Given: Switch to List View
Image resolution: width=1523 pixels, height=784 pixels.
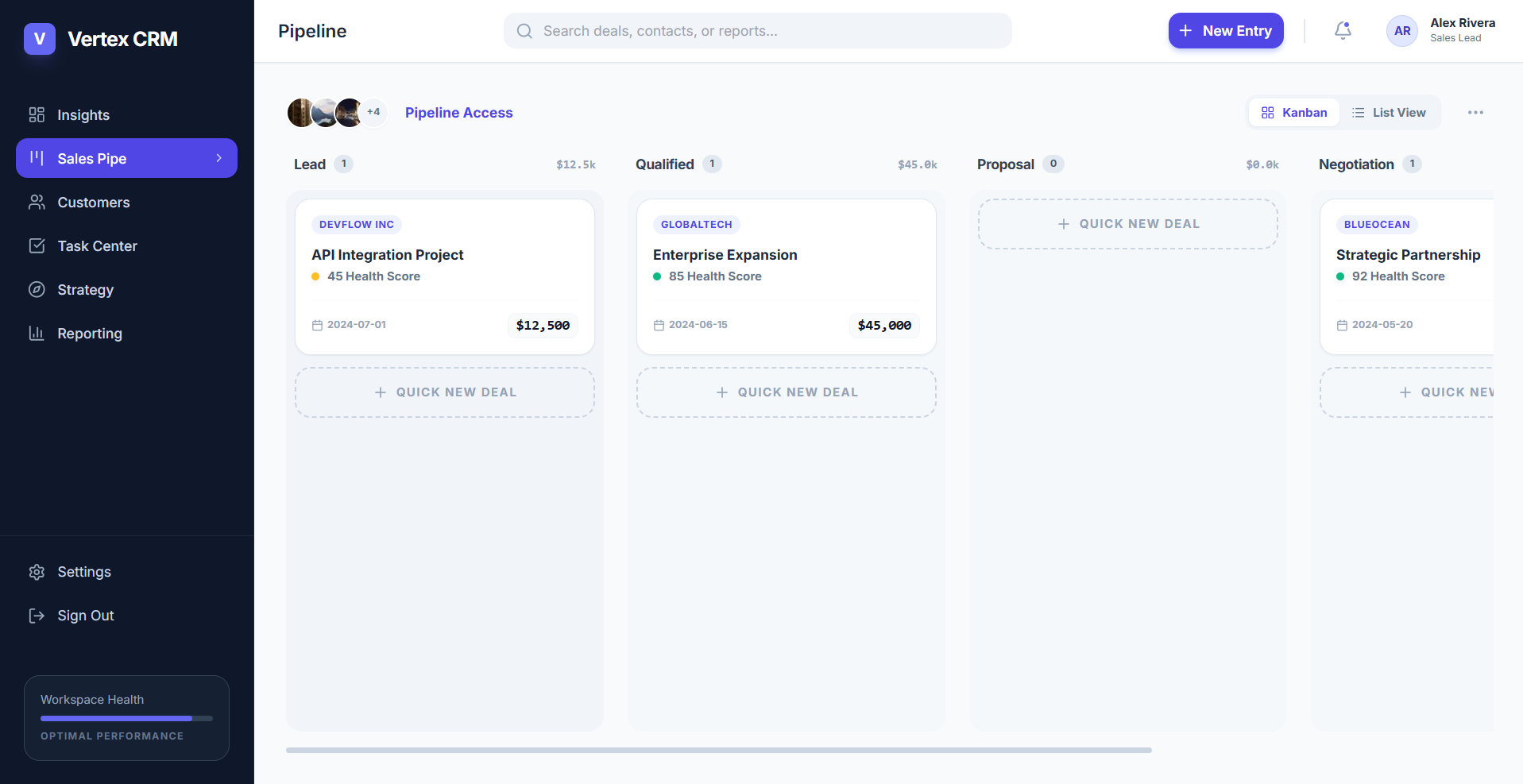Looking at the screenshot, I should pyautogui.click(x=1389, y=113).
